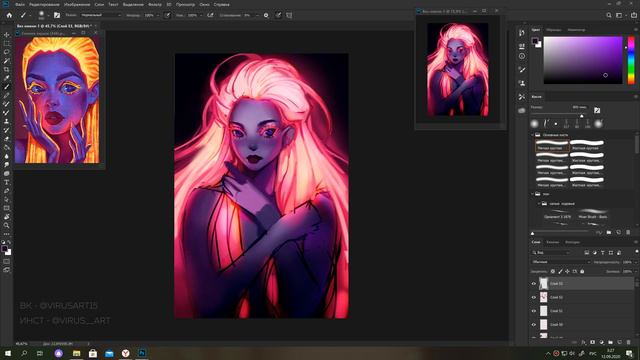This screenshot has height=360, width=640.
Task: Select the Crop tool
Action: pyautogui.click(x=7, y=69)
